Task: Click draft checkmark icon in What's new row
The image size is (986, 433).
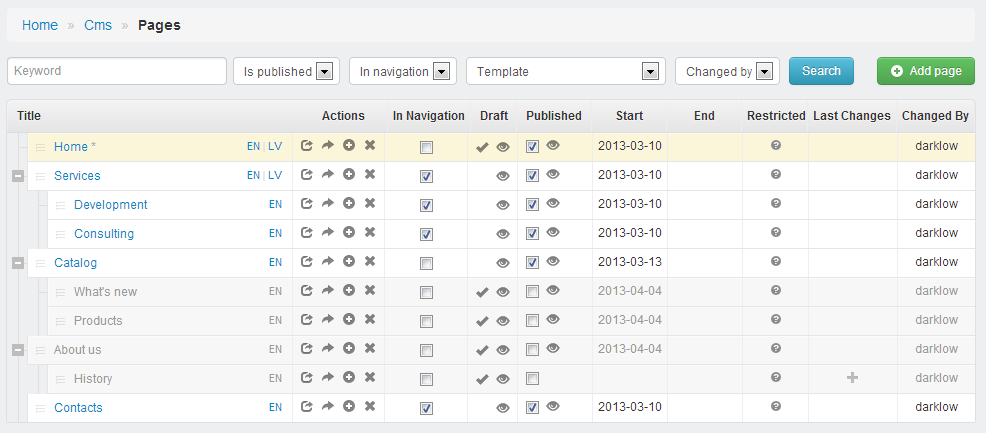Action: point(482,292)
